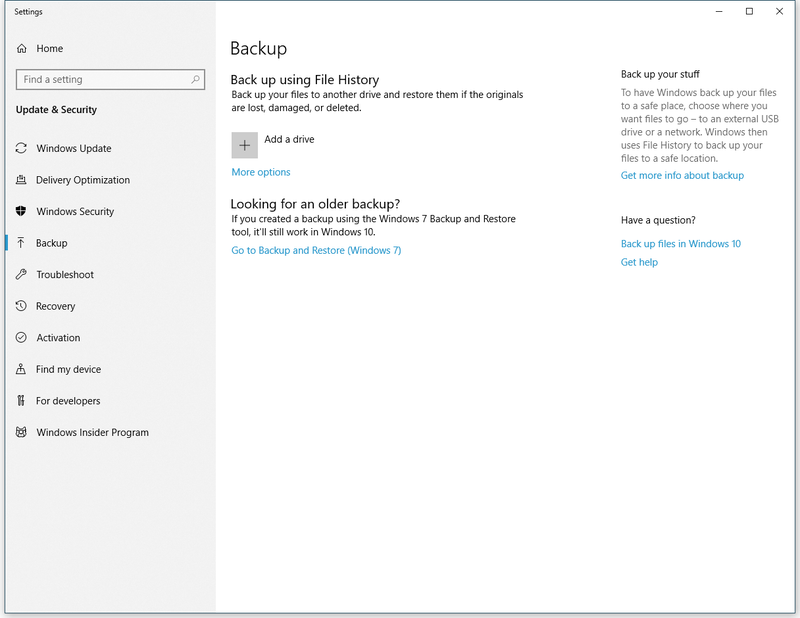The image size is (800, 618).
Task: Open More options link
Action: pyautogui.click(x=261, y=172)
